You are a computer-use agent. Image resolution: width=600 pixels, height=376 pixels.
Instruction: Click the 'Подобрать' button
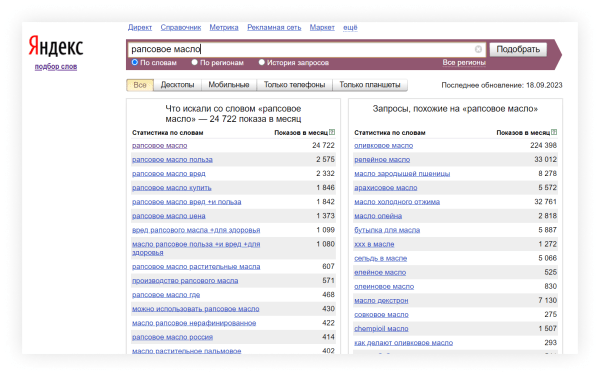coord(518,49)
